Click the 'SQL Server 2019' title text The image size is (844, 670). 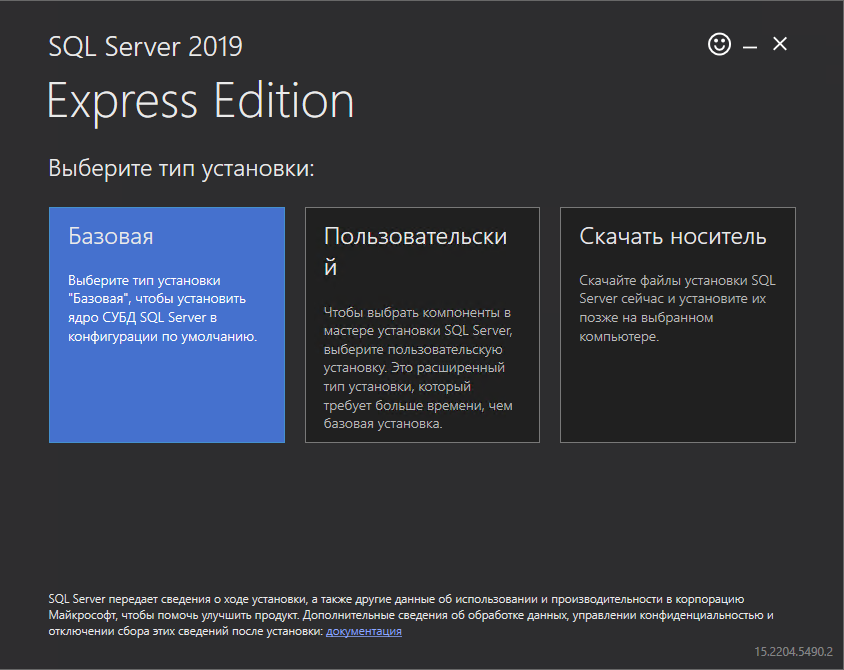(x=145, y=46)
